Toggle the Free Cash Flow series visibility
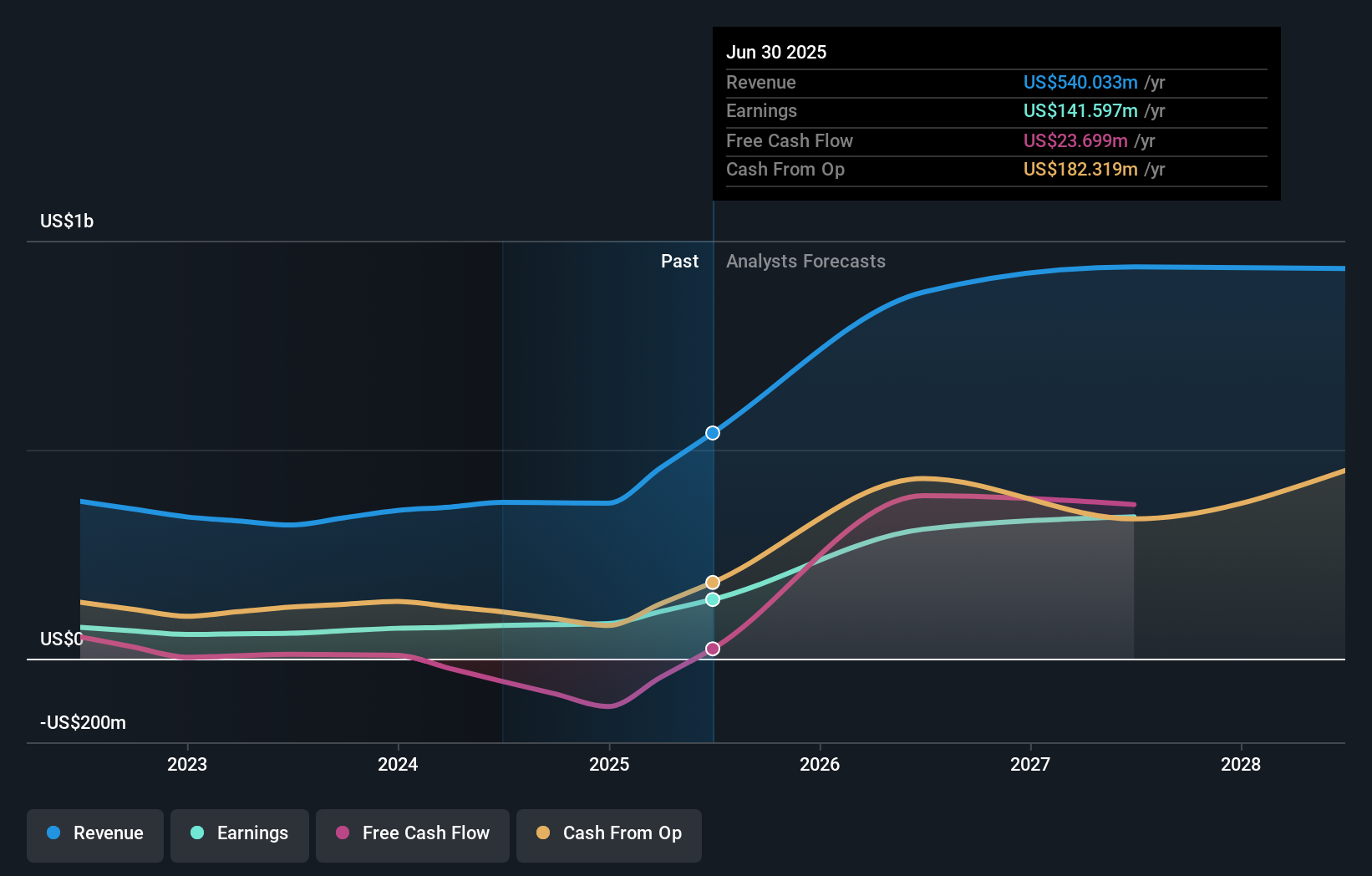The image size is (1372, 876). click(413, 833)
